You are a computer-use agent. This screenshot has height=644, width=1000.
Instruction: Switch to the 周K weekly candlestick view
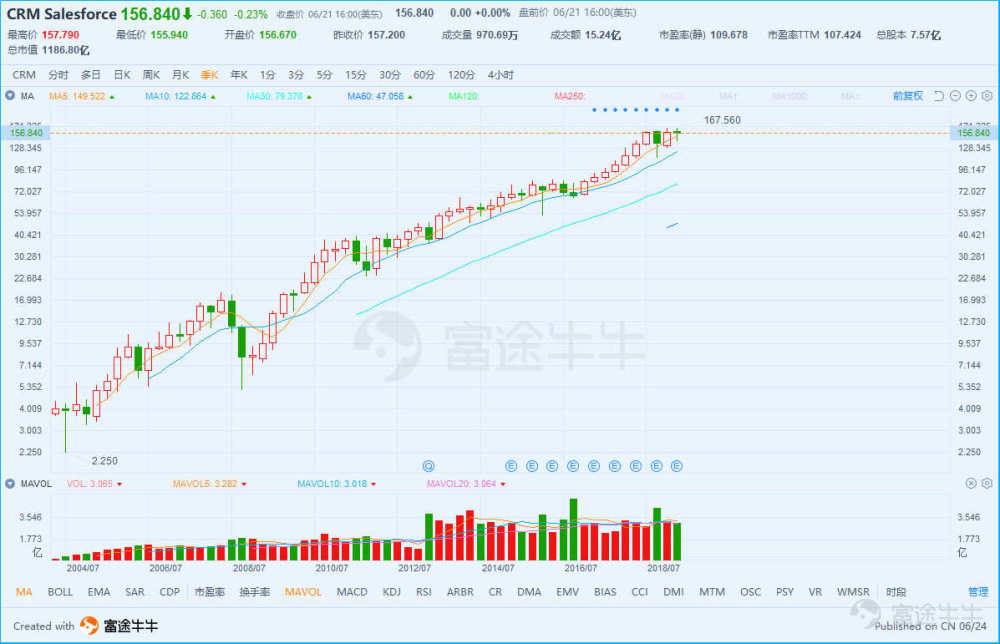[151, 75]
